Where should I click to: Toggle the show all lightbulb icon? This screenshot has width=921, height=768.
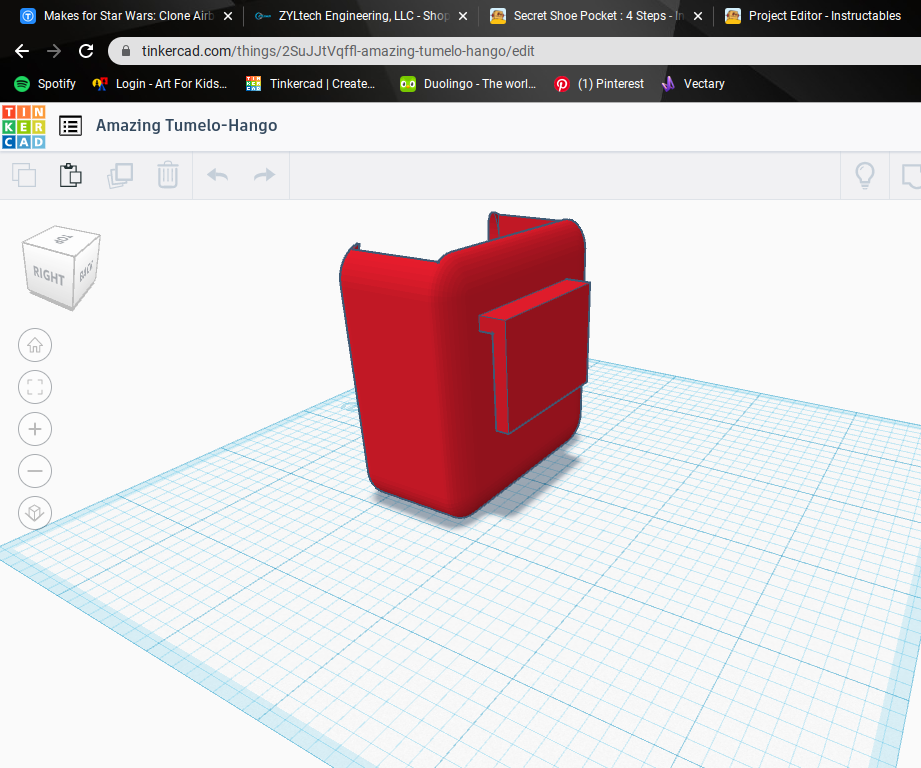865,175
